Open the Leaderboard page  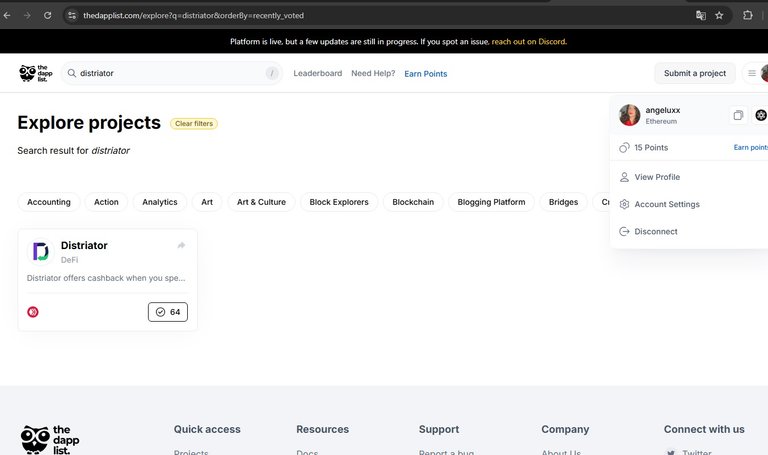click(318, 73)
